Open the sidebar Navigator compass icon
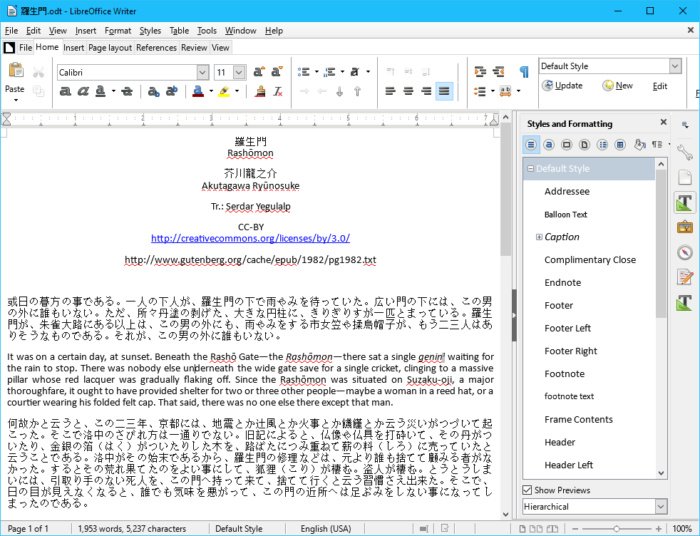700x536 pixels. (684, 252)
